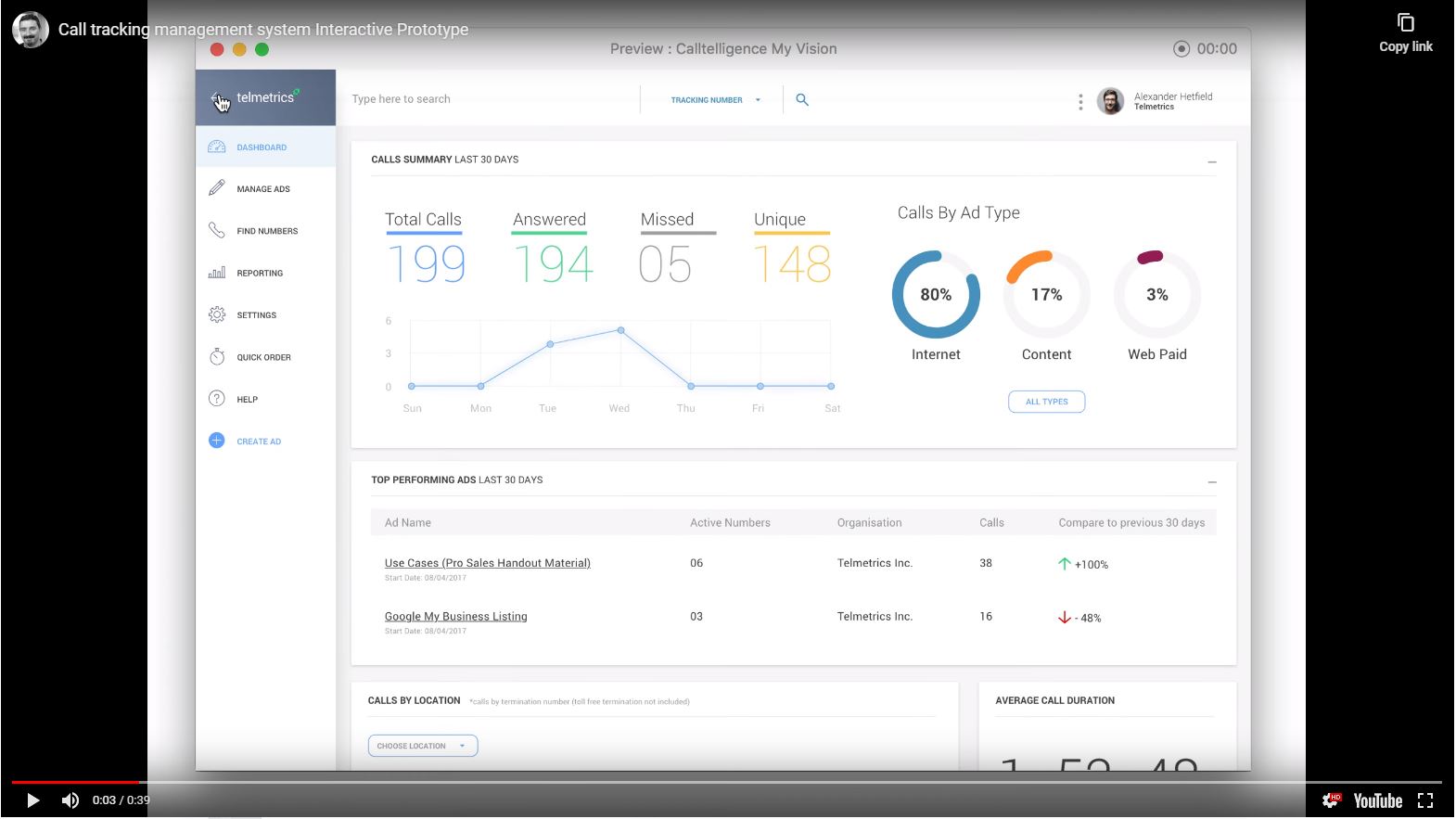1456x819 pixels.
Task: Click the Wed data point on chart
Action: (x=620, y=330)
